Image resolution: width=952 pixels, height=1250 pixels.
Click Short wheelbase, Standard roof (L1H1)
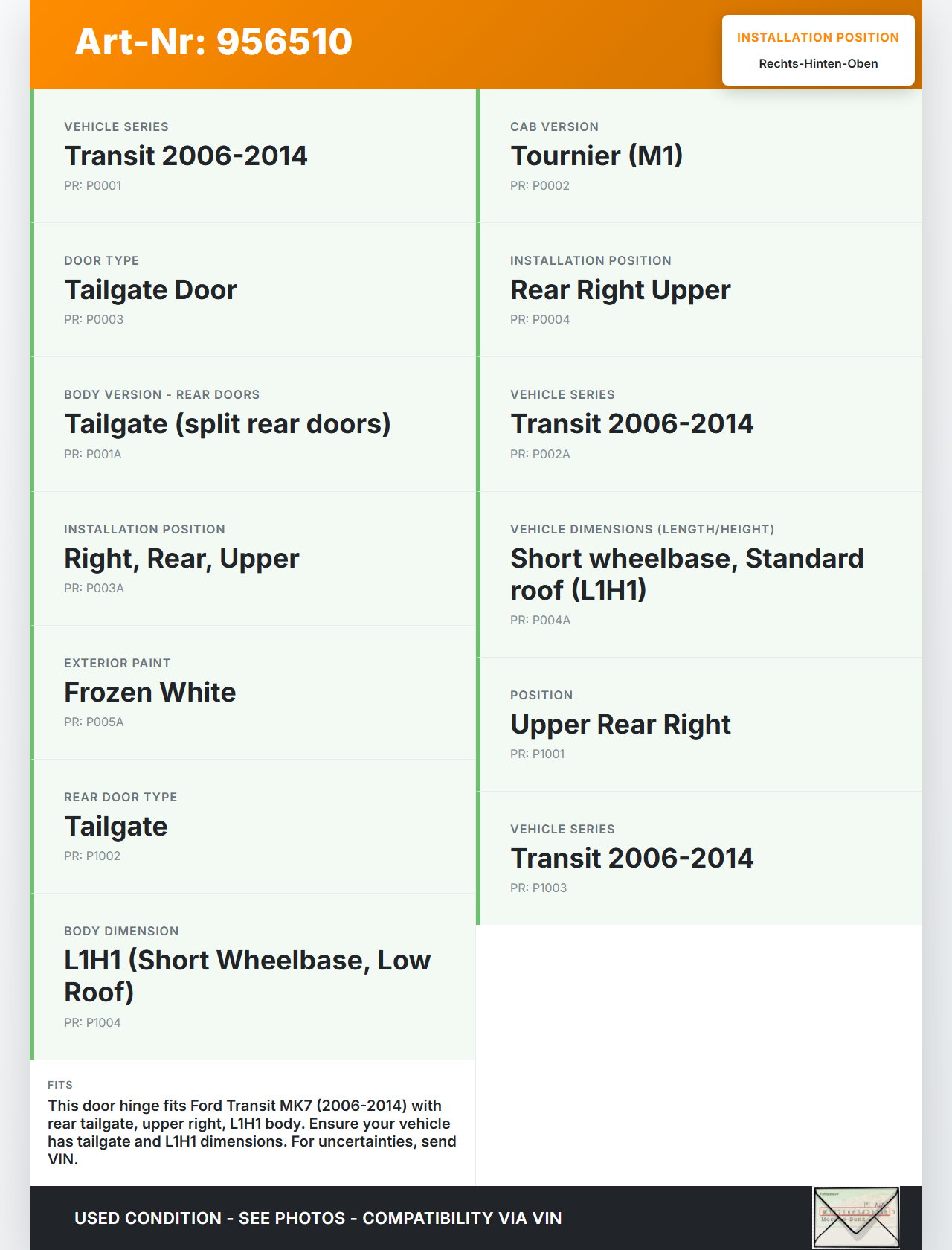686,574
